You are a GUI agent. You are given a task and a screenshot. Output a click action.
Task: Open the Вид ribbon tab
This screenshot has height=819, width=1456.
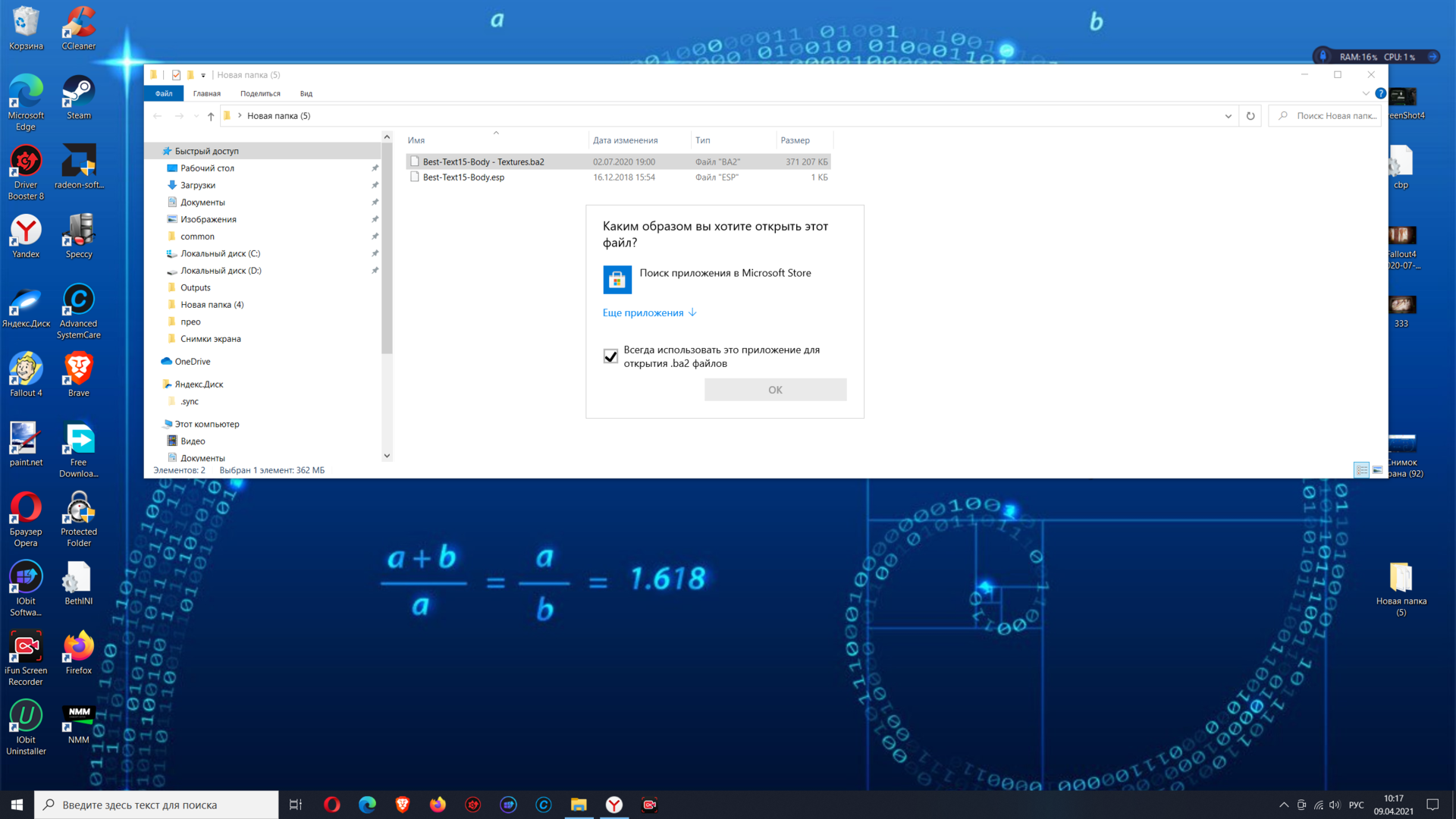click(x=306, y=93)
